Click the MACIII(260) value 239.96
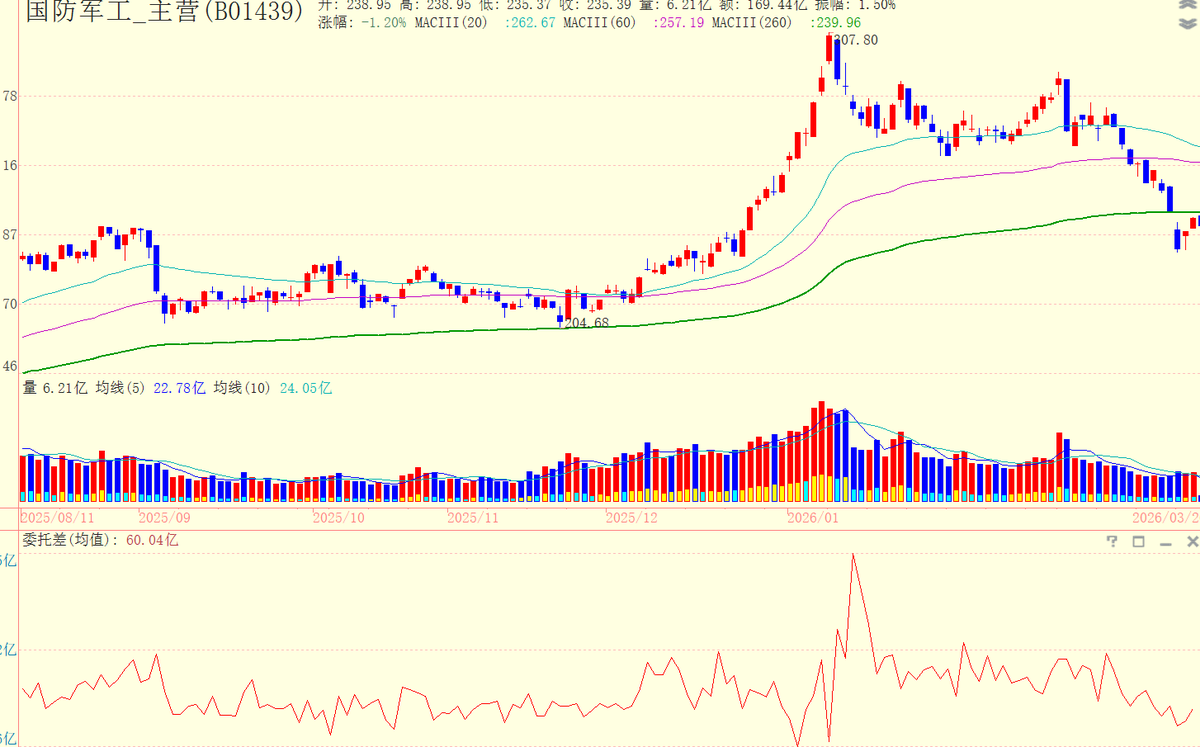Screen dimensions: 1200x747 pos(834,22)
